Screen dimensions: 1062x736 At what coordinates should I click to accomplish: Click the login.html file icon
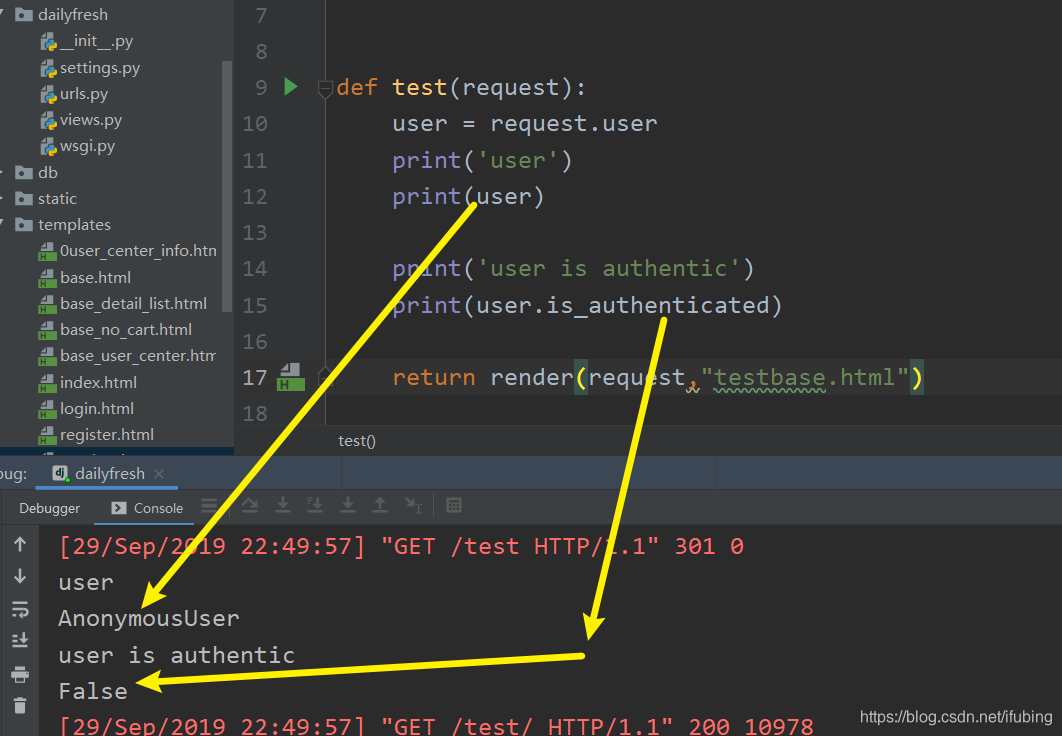47,409
